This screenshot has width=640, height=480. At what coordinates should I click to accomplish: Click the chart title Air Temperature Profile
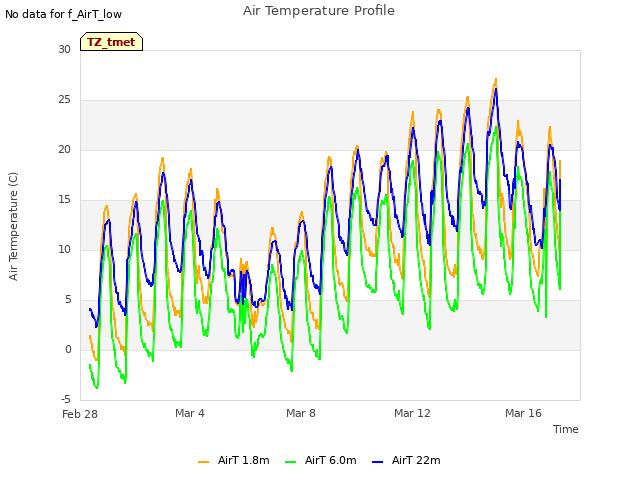tap(319, 11)
